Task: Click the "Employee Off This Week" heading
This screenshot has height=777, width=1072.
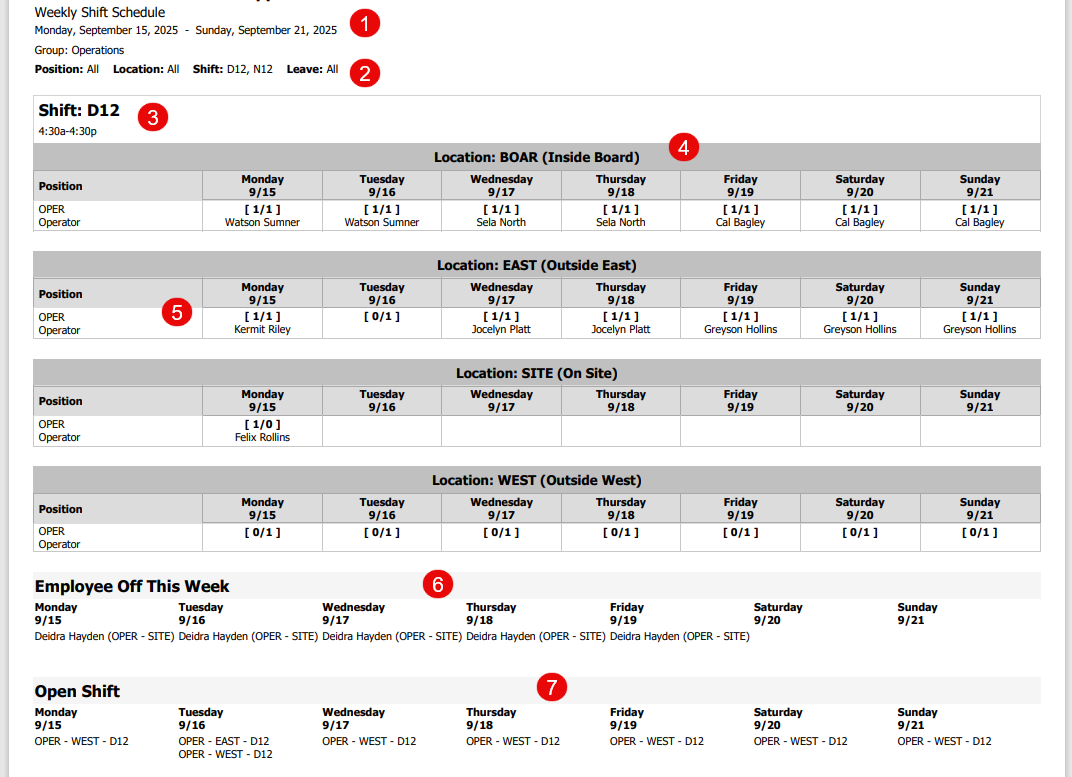Action: [x=132, y=586]
